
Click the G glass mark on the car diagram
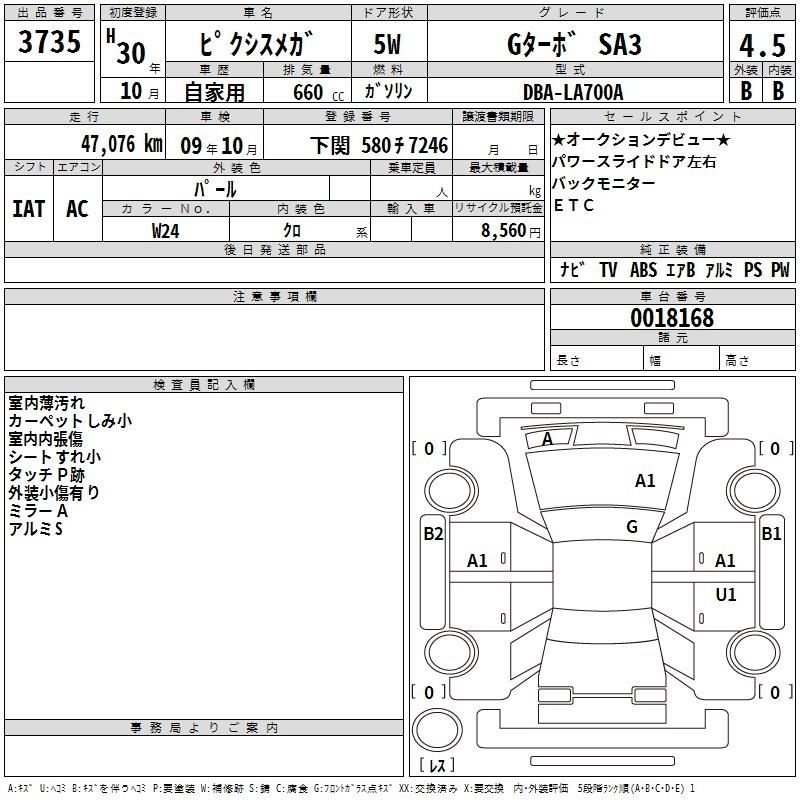tap(632, 527)
